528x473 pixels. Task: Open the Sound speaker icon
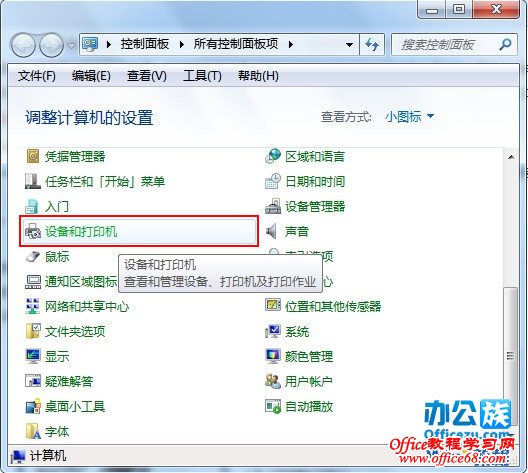(272, 232)
